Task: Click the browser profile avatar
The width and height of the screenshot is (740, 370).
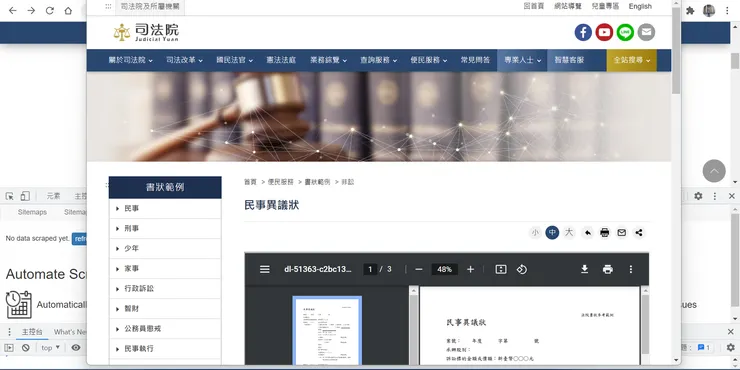Action: point(709,10)
